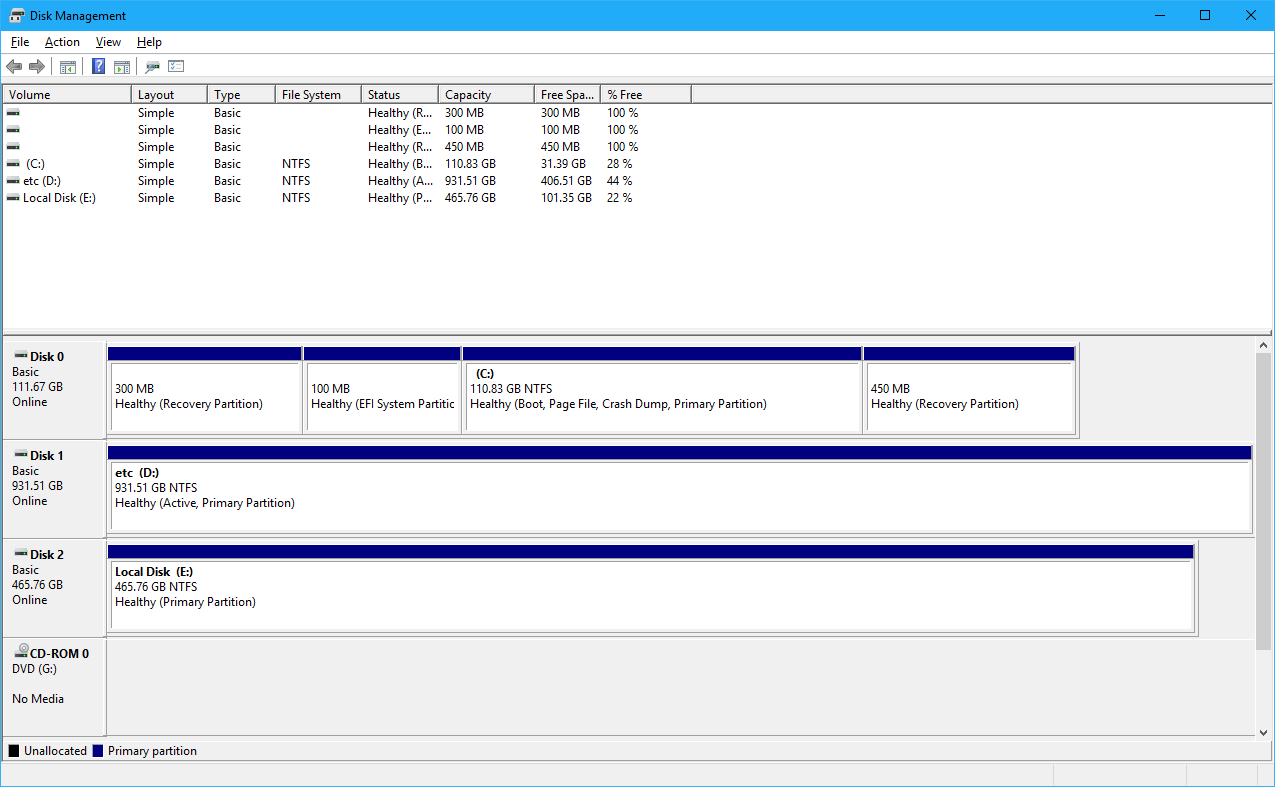
Task: Open Help via the blue question-mark icon
Action: pos(98,67)
